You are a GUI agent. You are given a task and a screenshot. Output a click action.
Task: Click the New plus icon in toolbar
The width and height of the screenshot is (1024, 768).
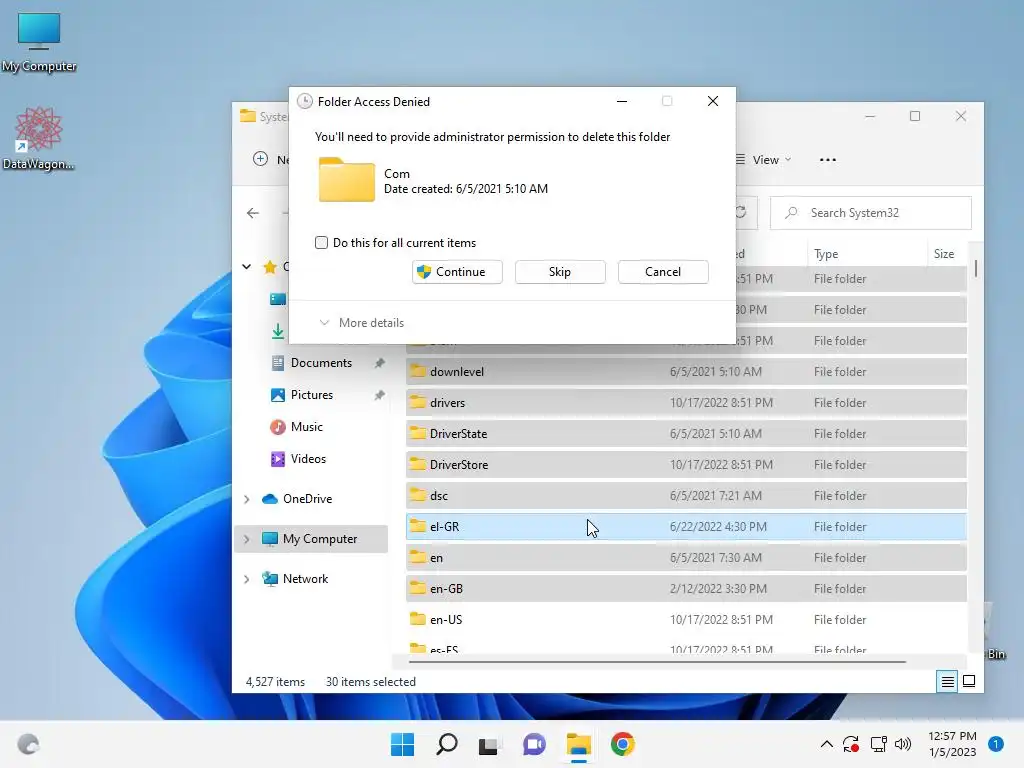(x=261, y=159)
